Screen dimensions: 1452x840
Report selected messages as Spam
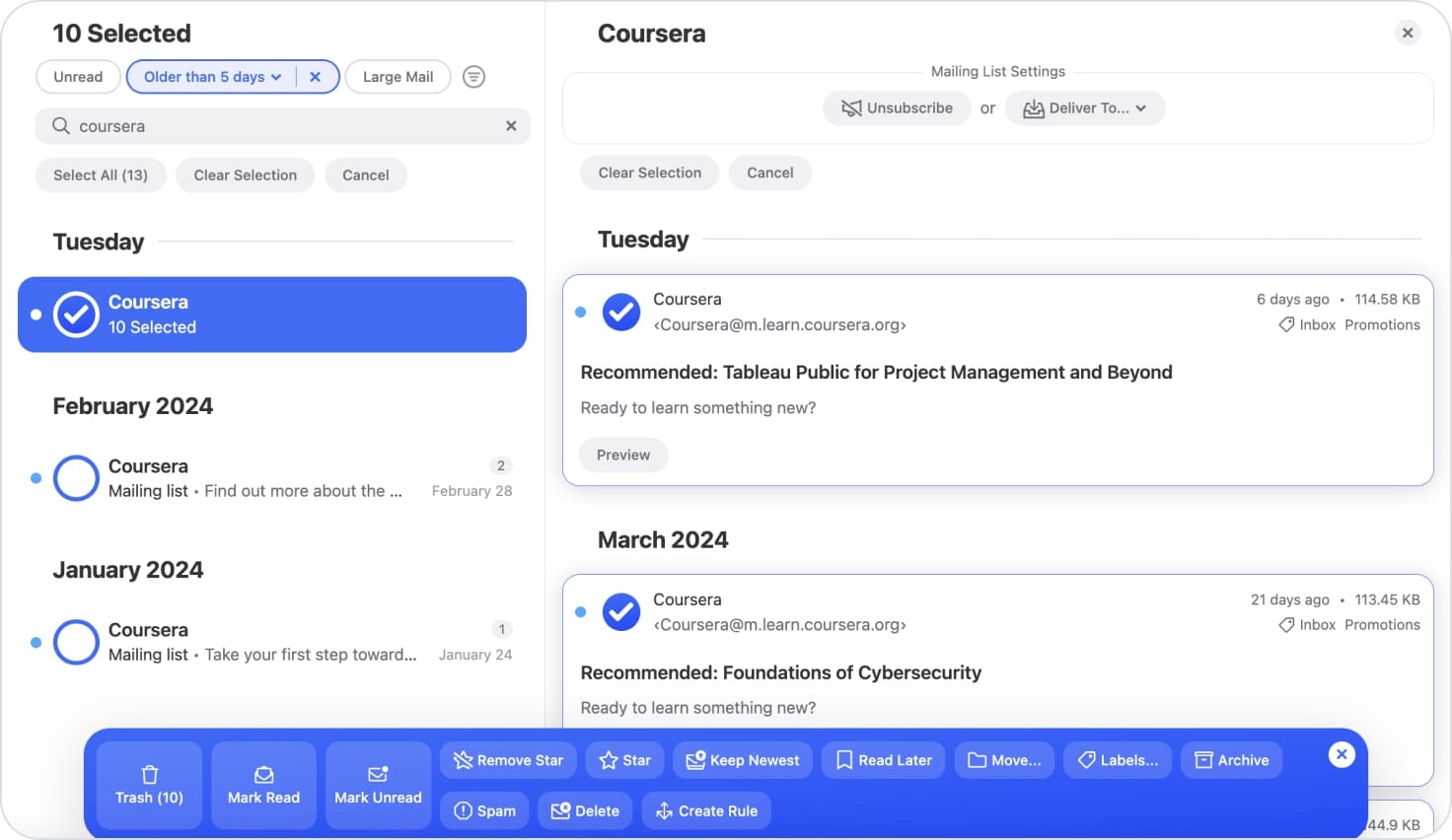point(484,810)
